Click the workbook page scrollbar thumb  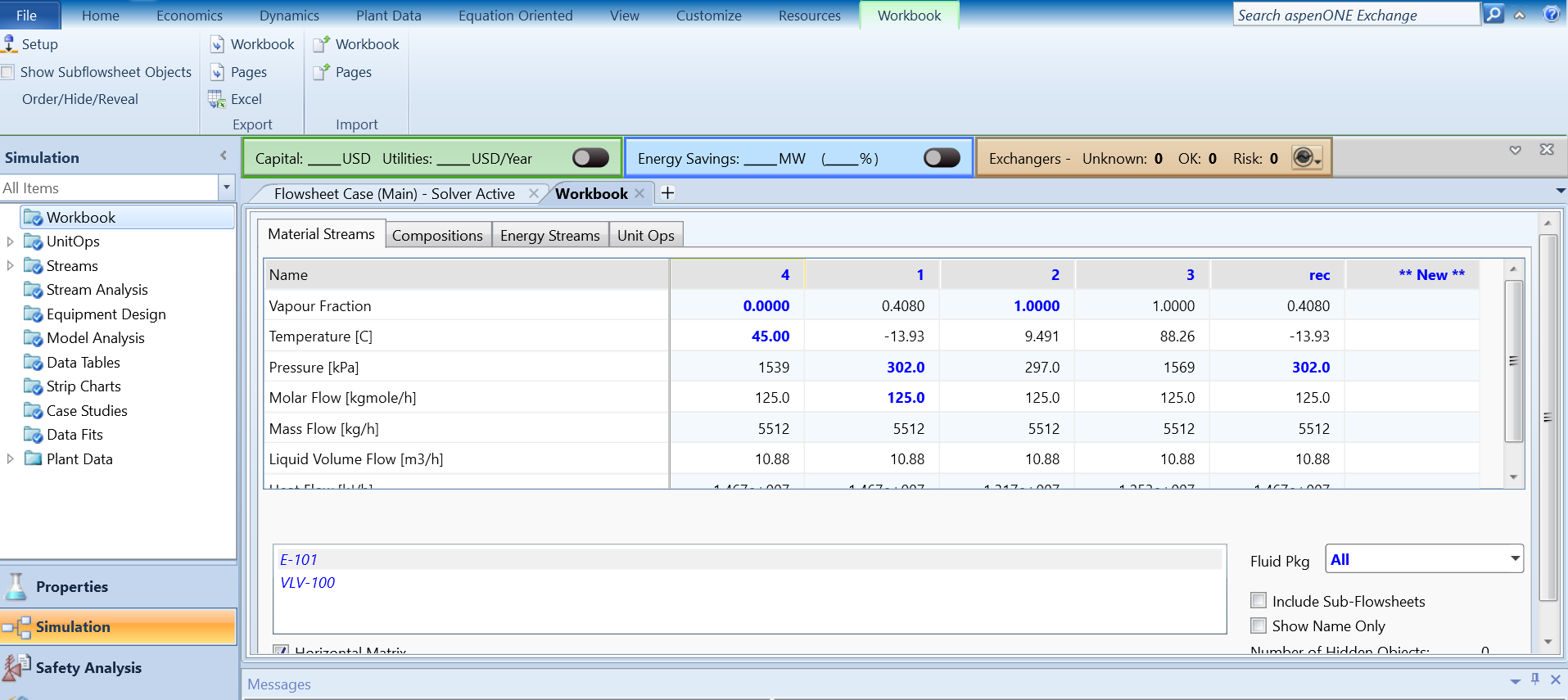coord(1548,418)
